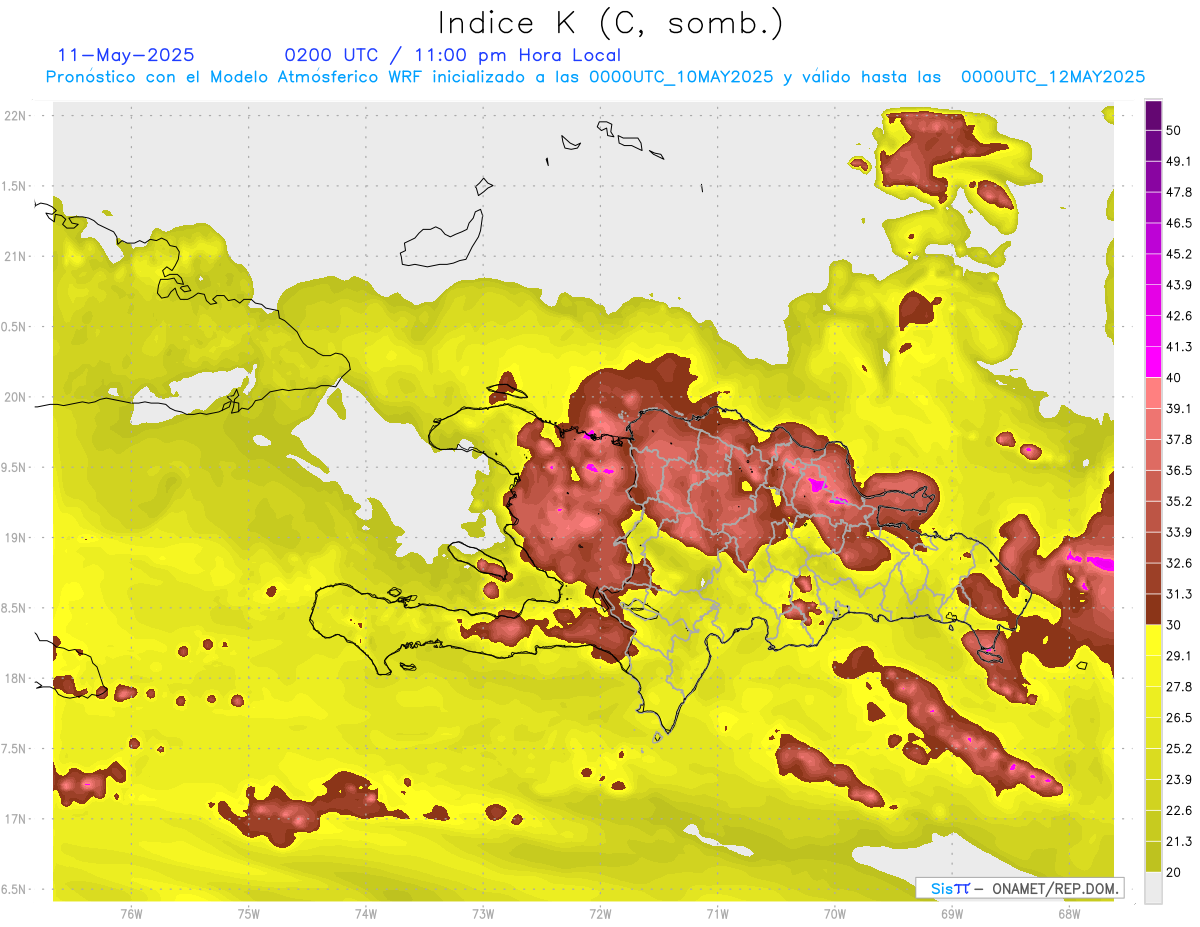Click the "25.2" value on the color scale
Viewport: 1200px width, 927px height.
1179,748
